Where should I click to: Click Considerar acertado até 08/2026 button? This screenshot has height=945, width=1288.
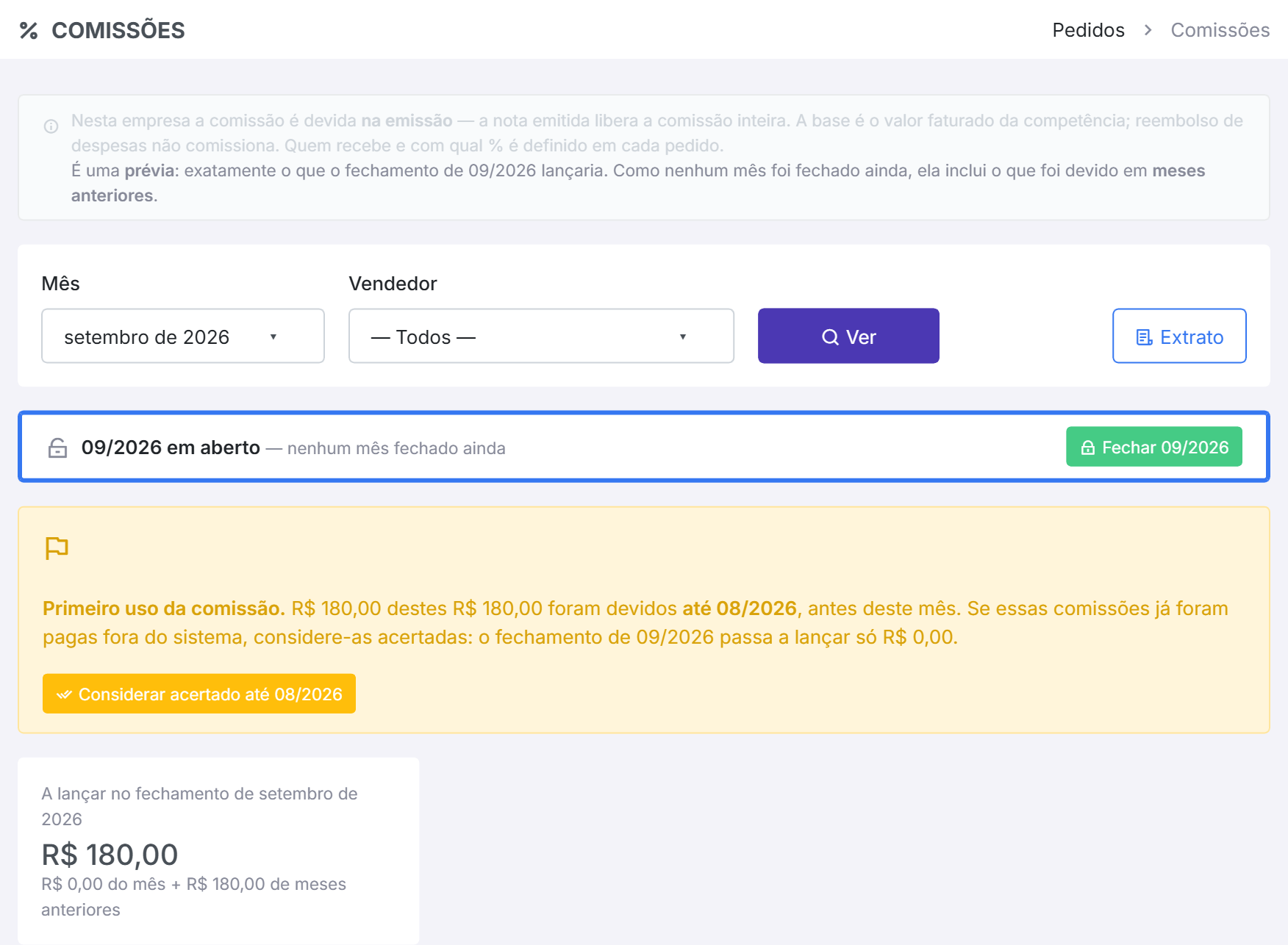tap(199, 694)
